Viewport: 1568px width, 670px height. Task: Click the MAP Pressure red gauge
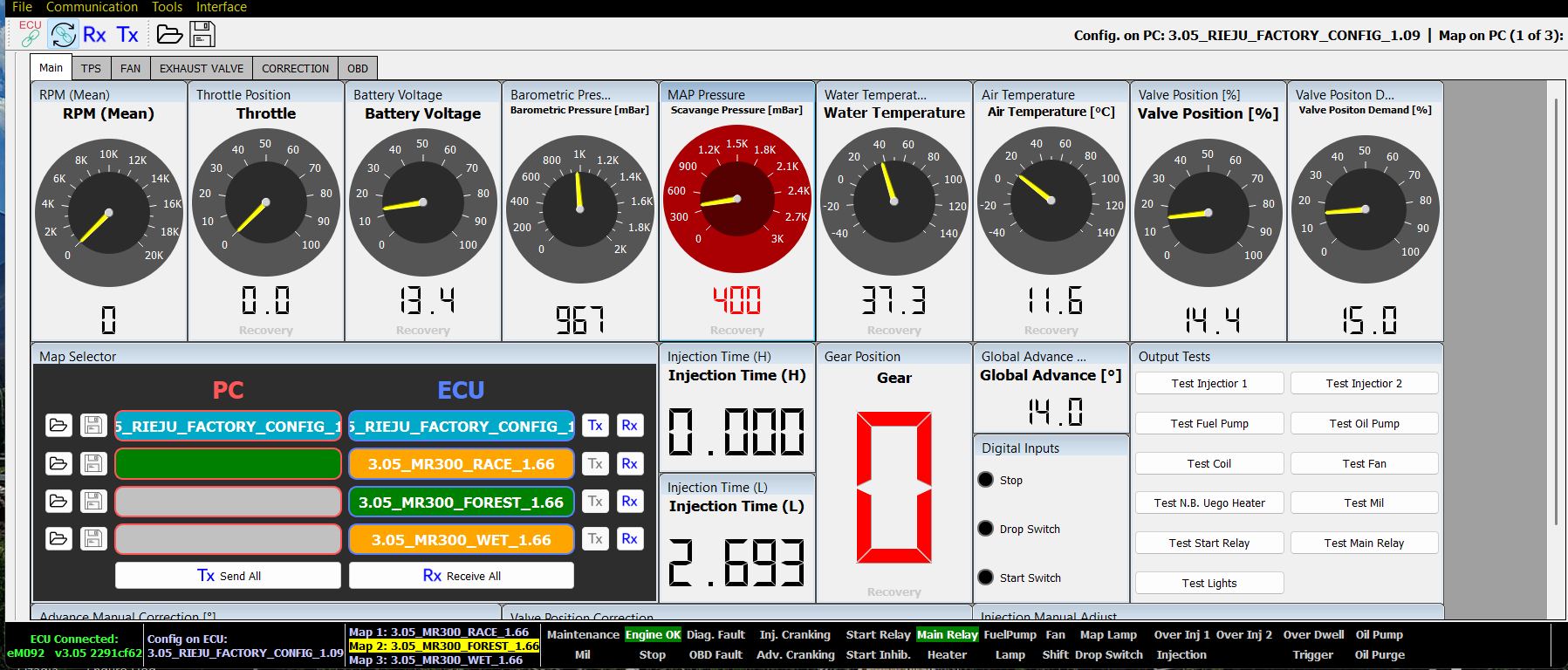pos(737,200)
